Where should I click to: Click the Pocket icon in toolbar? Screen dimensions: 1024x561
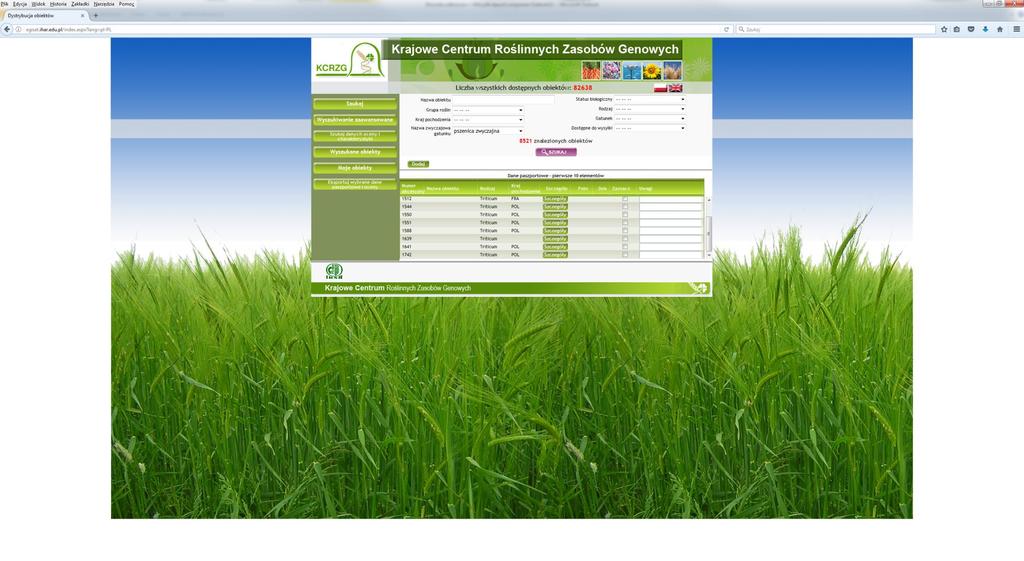tap(971, 29)
